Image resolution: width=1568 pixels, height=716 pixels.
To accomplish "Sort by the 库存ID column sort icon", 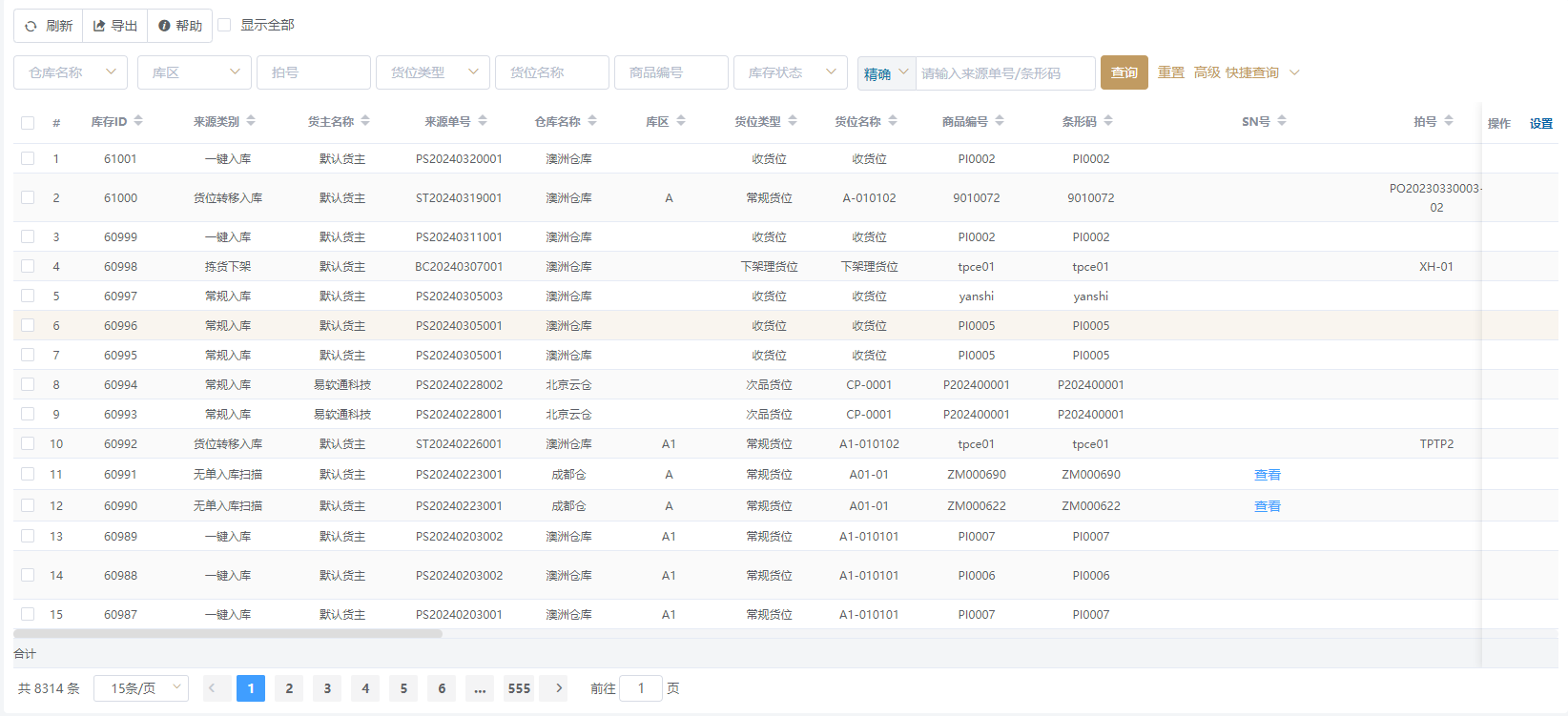I will [138, 121].
